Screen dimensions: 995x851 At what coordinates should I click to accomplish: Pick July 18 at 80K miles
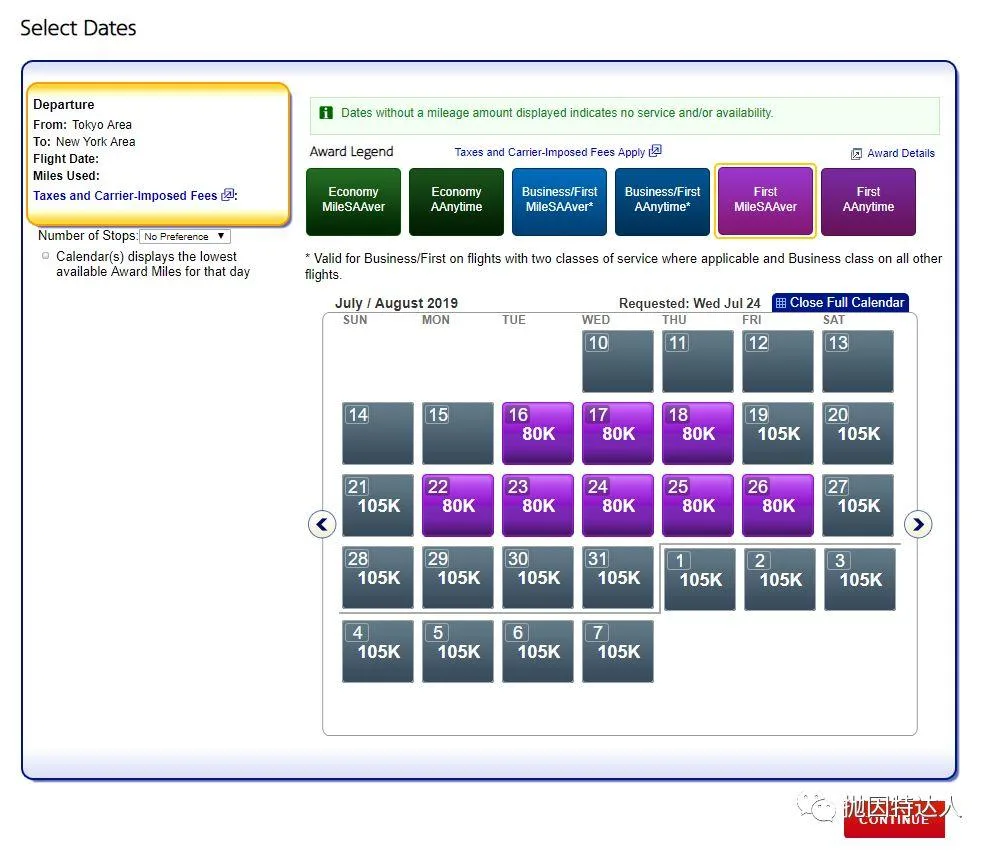click(697, 433)
